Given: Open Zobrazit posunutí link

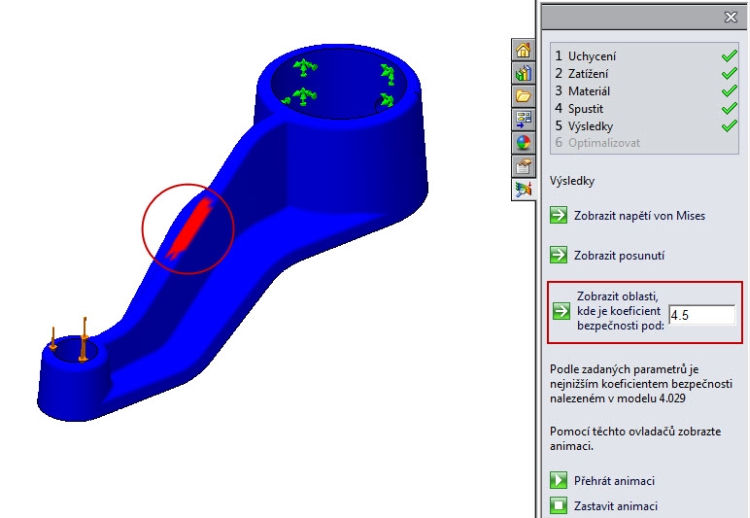Looking at the screenshot, I should [x=619, y=255].
